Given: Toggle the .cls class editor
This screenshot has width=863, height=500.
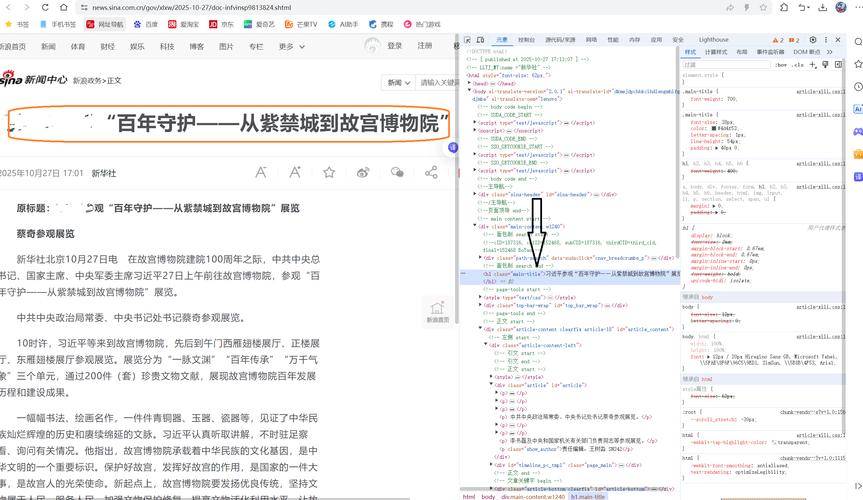Looking at the screenshot, I should coord(798,64).
